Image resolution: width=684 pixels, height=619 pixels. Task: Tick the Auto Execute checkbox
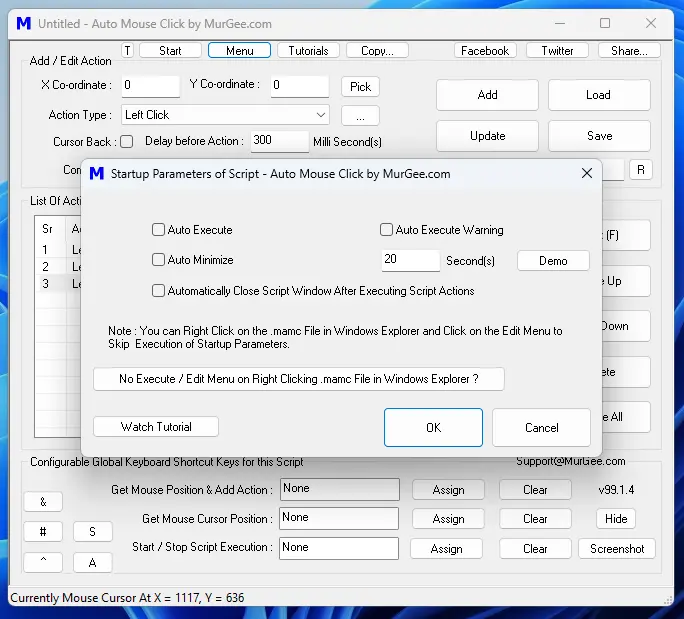(x=158, y=229)
